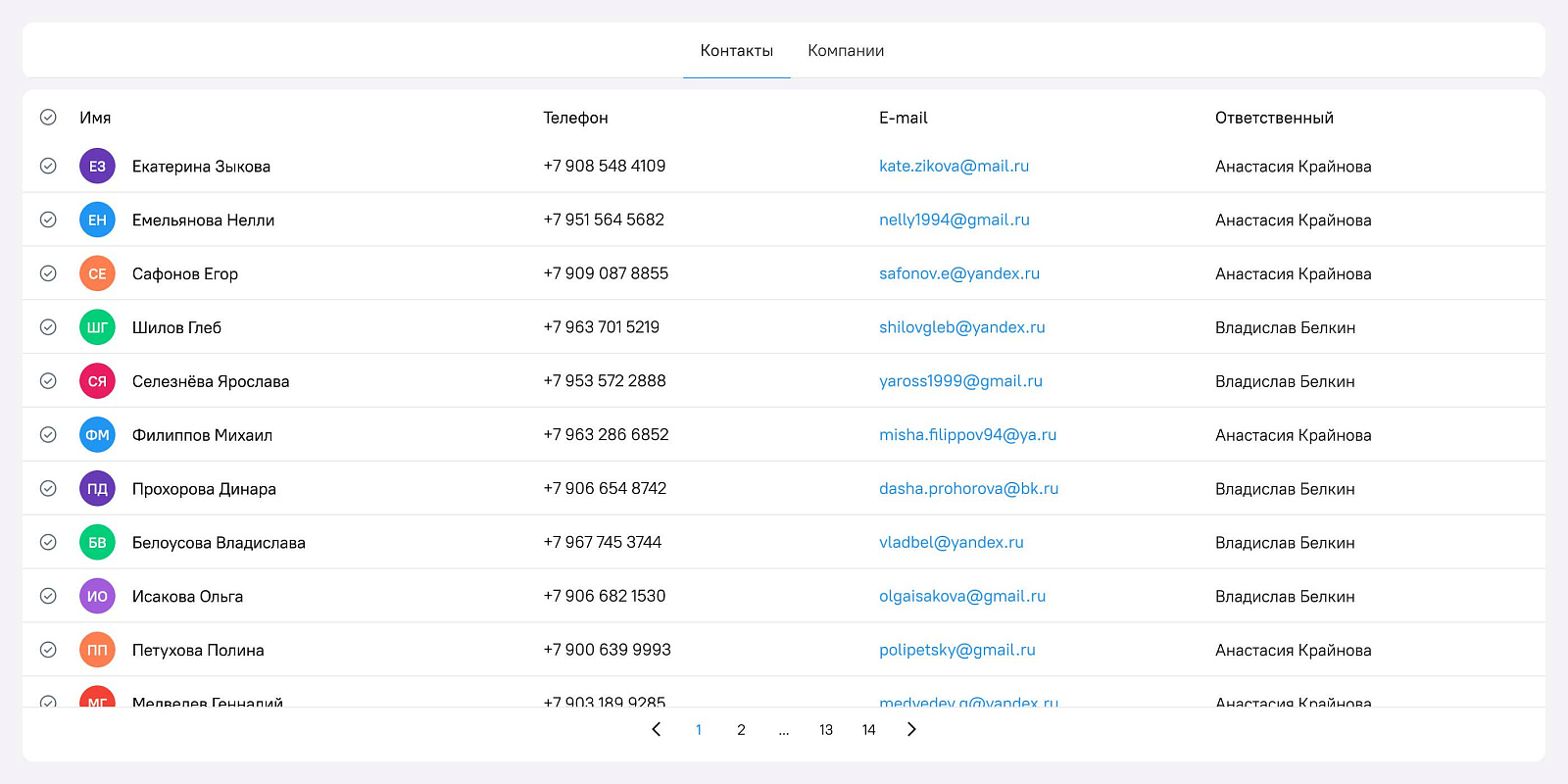Viewport: 1568px width, 784px height.
Task: Open contact name Филиппов Михаил
Action: coord(202,435)
